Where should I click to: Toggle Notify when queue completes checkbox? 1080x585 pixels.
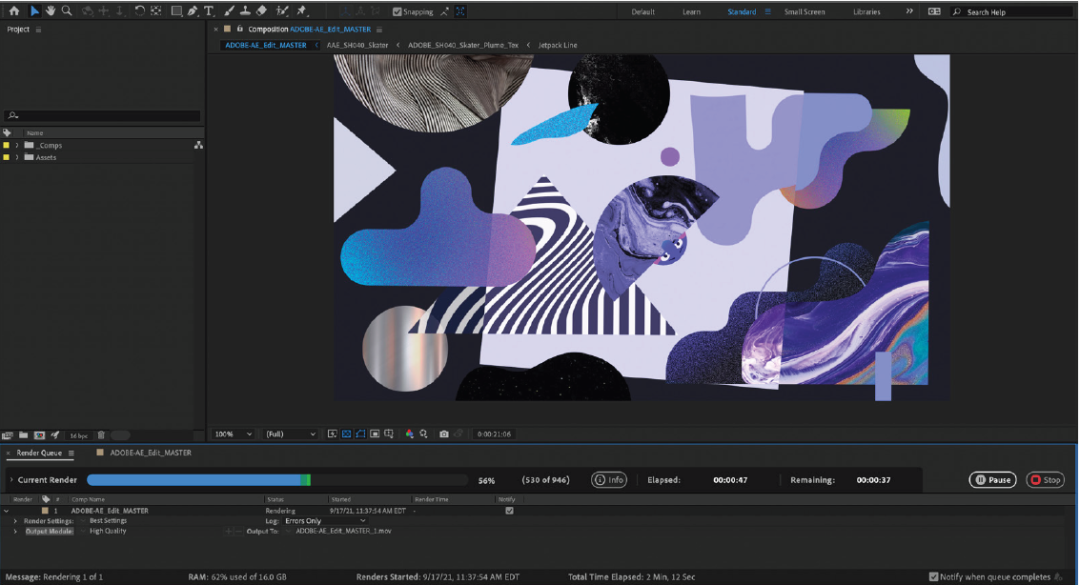(933, 577)
